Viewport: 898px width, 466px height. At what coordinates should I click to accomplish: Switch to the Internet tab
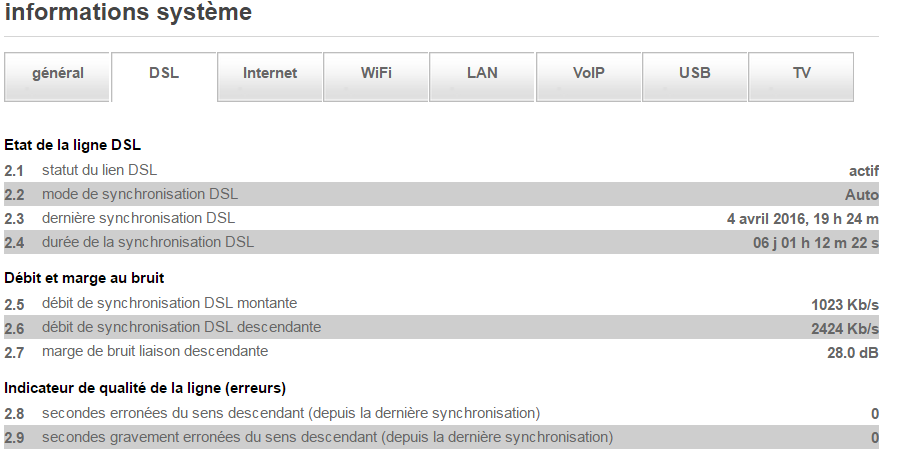270,73
